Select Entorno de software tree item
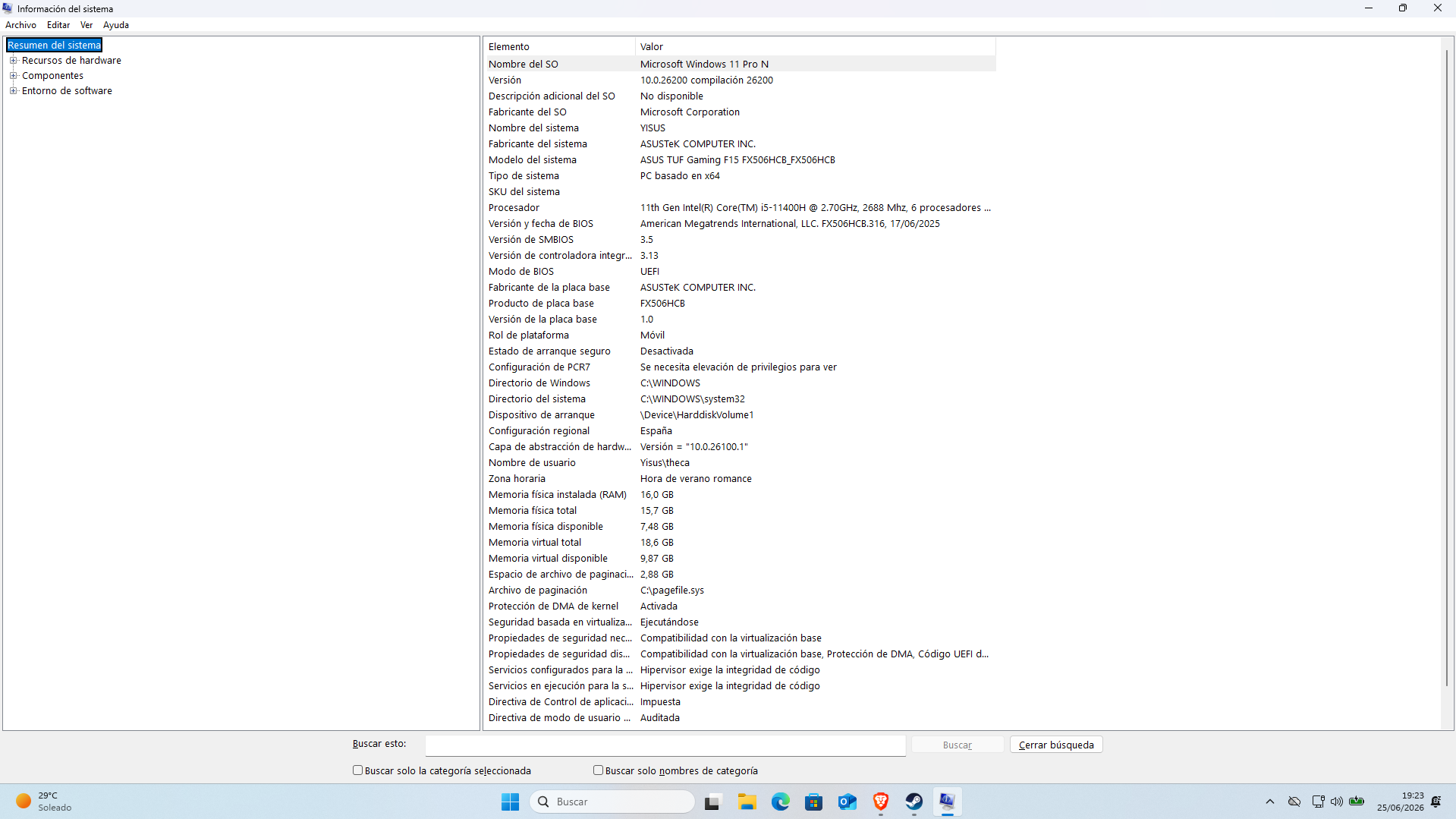 click(67, 91)
